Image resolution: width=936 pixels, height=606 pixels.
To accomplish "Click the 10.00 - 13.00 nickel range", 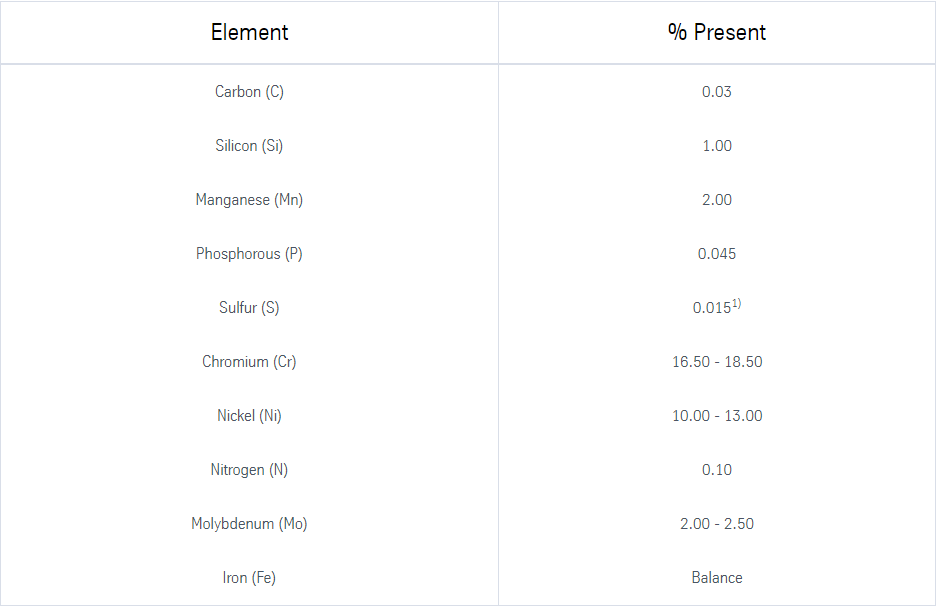I will [x=717, y=416].
